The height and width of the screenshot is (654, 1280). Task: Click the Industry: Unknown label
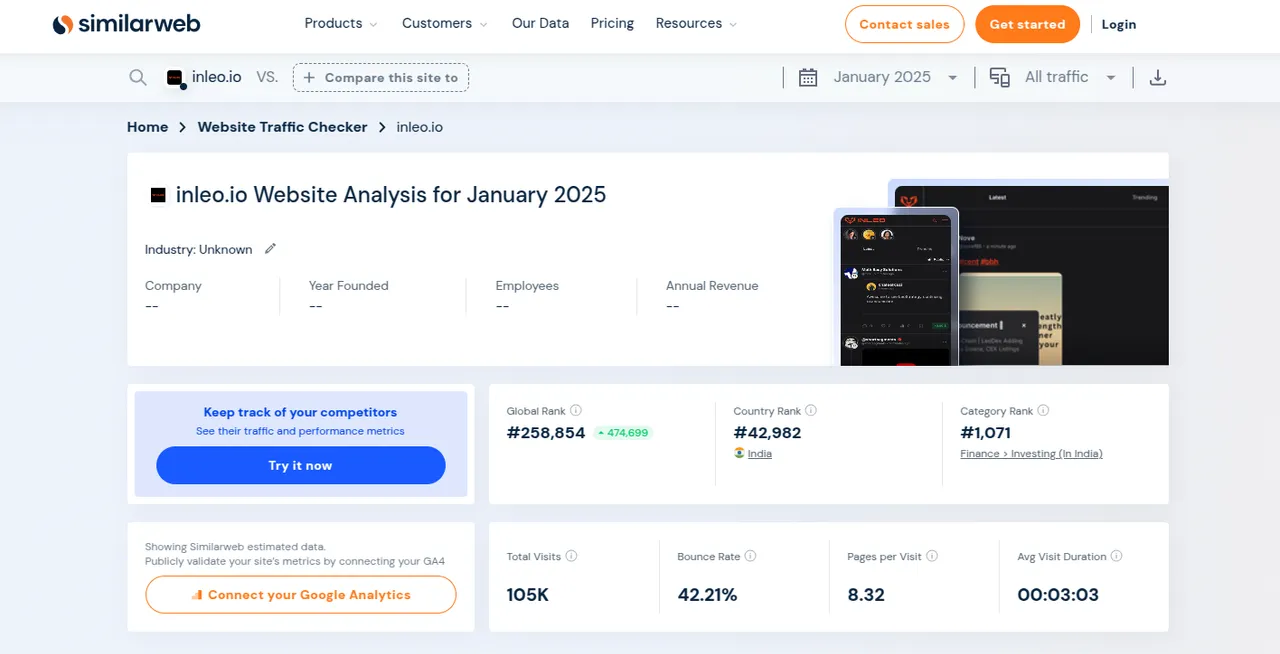(x=198, y=249)
